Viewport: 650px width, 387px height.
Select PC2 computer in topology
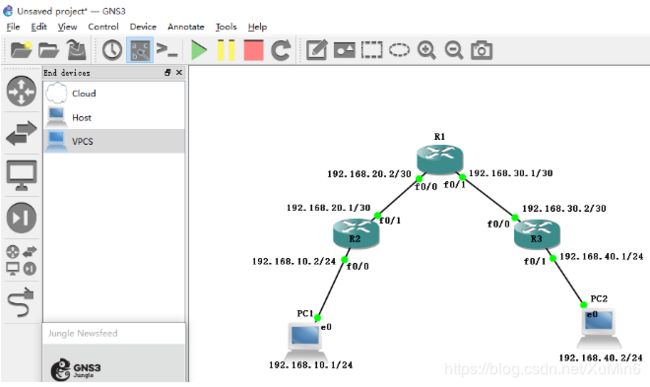click(599, 329)
